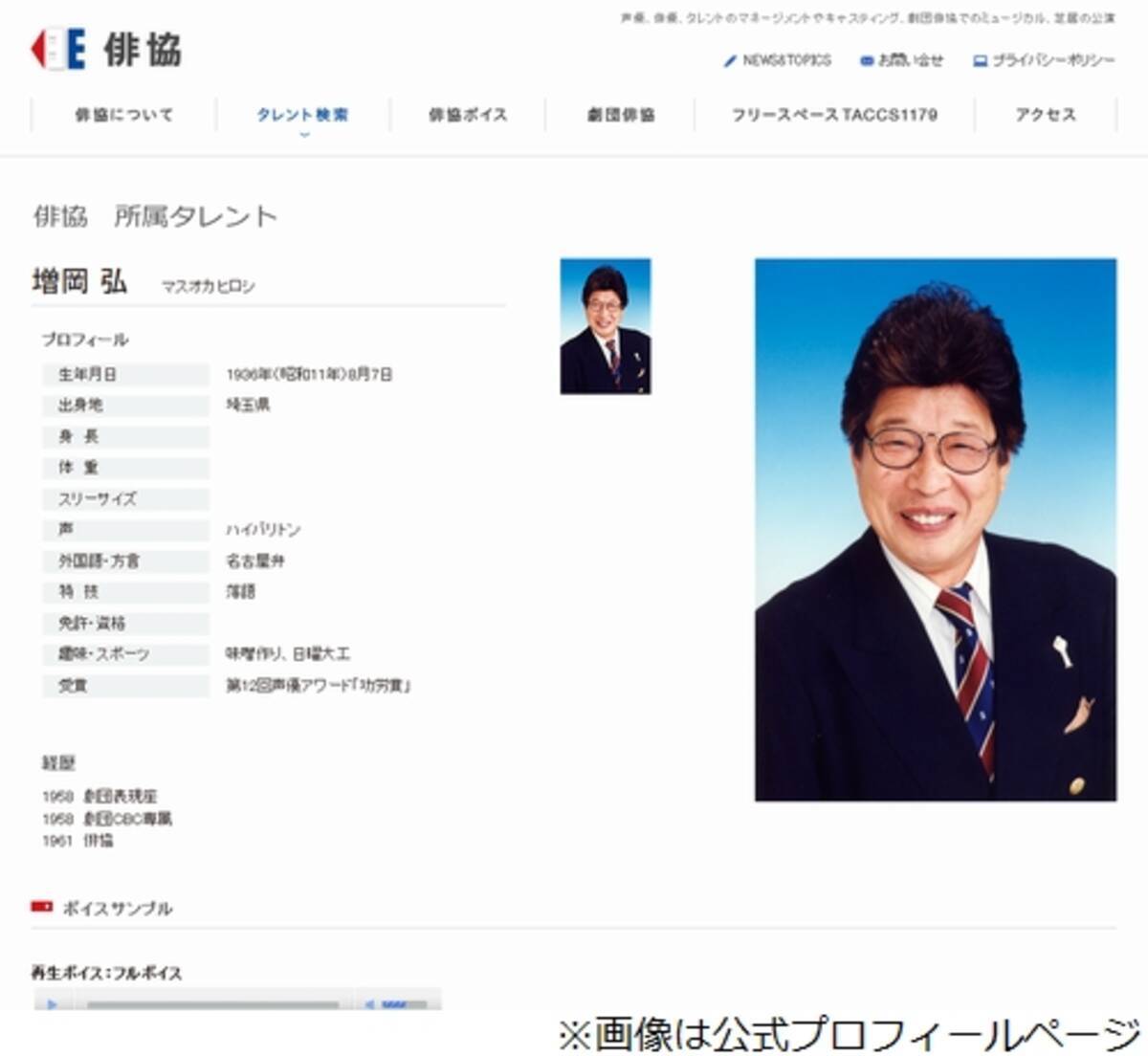Open the 俳協について menu item
The image size is (1148, 1056).
(x=124, y=115)
